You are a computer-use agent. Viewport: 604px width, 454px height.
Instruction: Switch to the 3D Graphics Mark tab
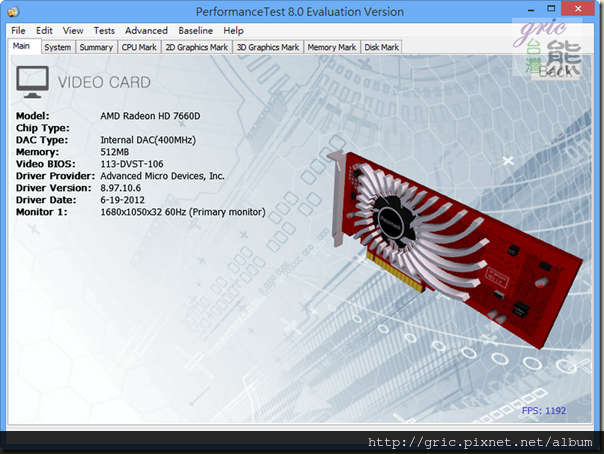pos(268,47)
